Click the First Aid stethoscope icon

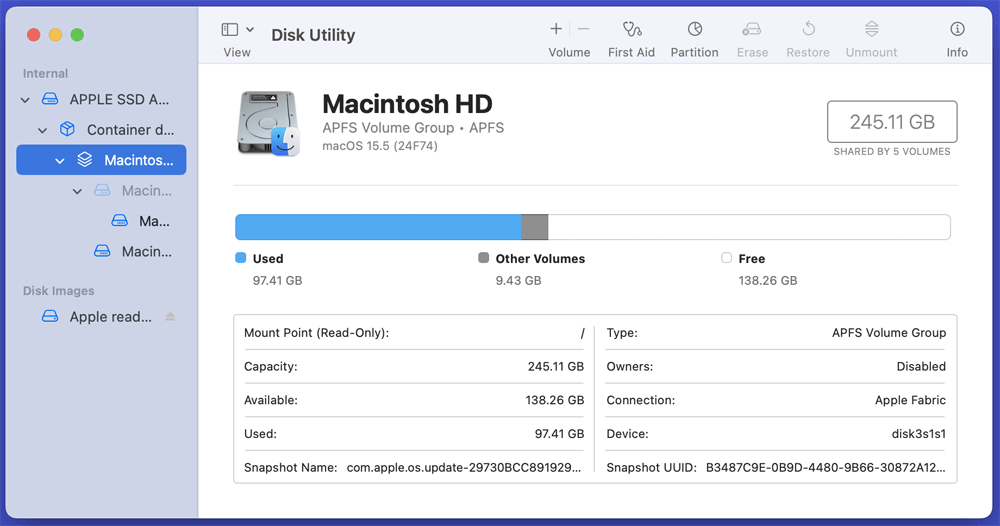pyautogui.click(x=631, y=30)
